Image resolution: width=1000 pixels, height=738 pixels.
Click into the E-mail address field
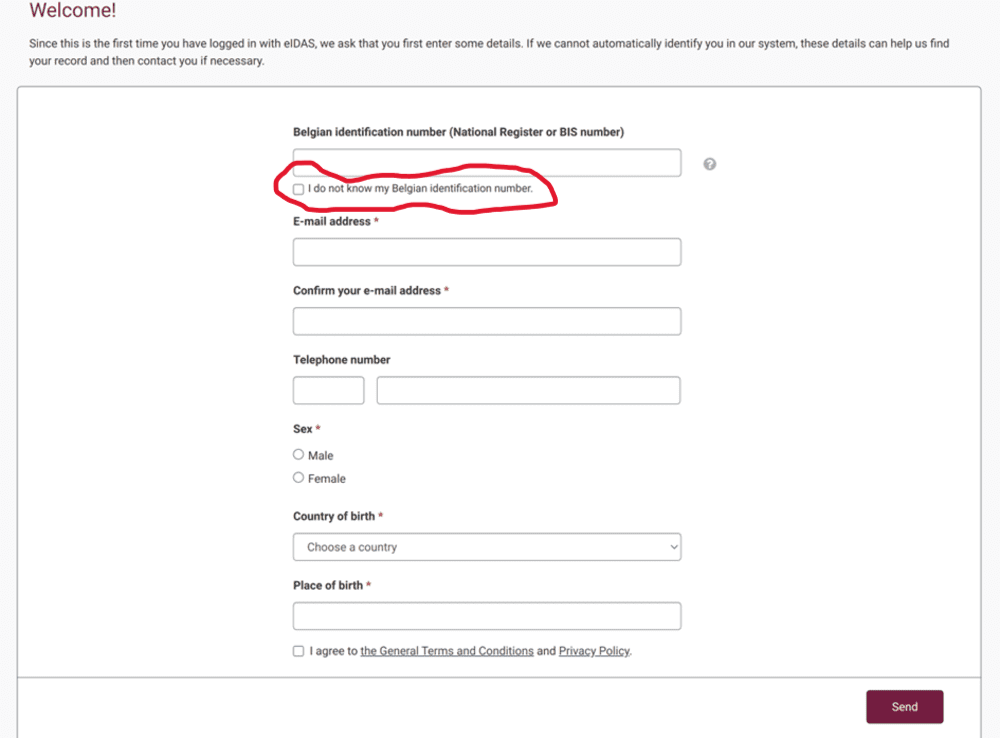tap(487, 252)
